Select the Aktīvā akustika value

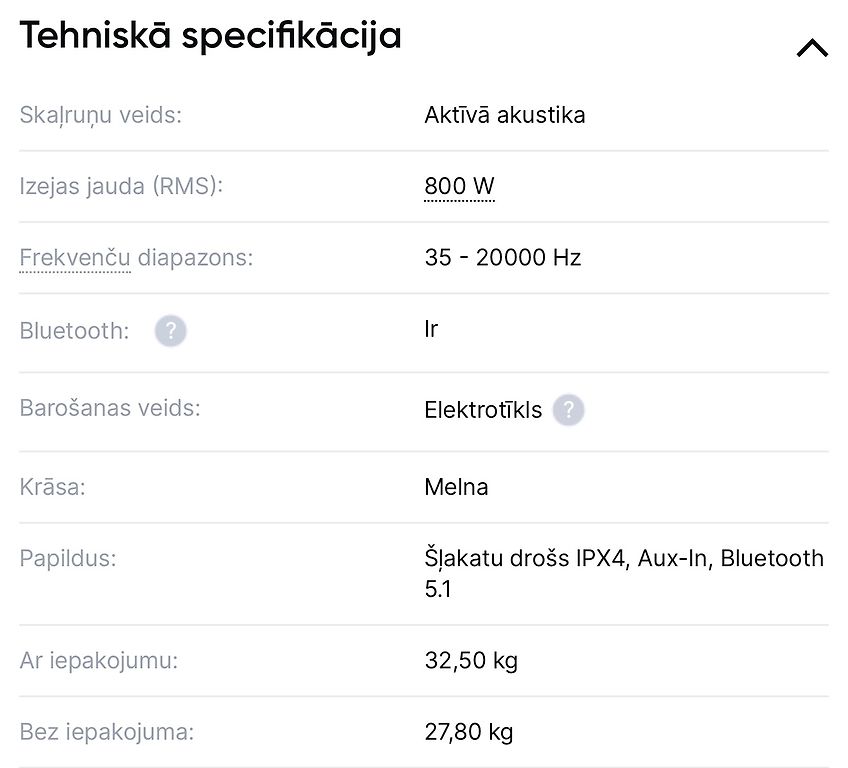pyautogui.click(x=505, y=115)
